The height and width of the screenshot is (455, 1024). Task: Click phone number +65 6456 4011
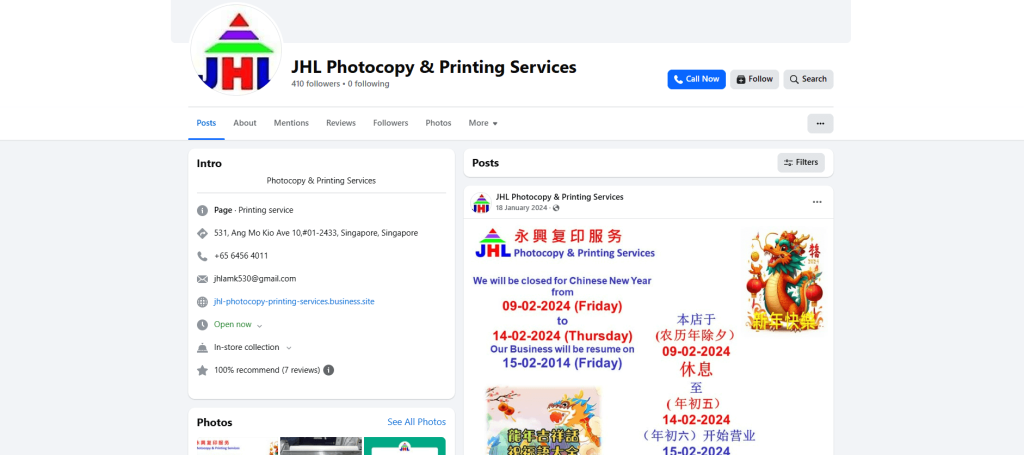(x=241, y=256)
